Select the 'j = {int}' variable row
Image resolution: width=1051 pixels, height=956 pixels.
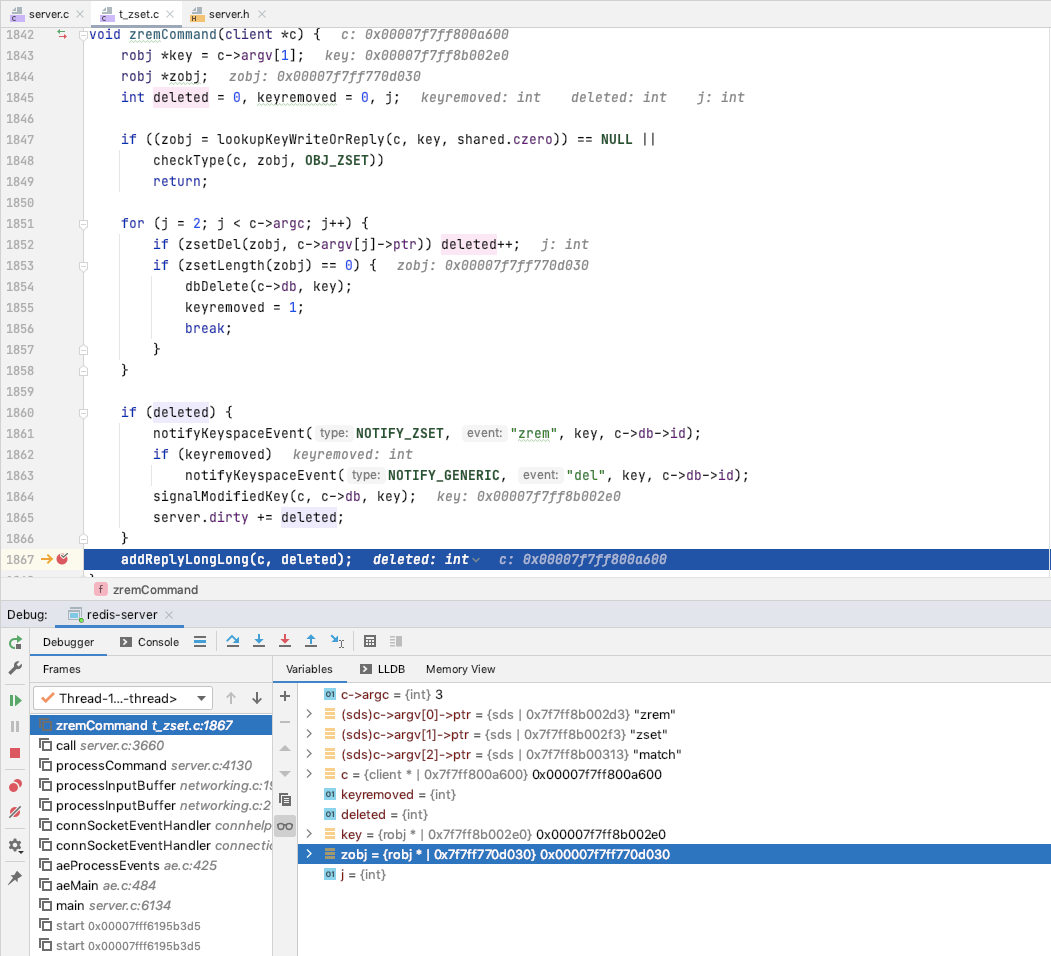click(674, 874)
